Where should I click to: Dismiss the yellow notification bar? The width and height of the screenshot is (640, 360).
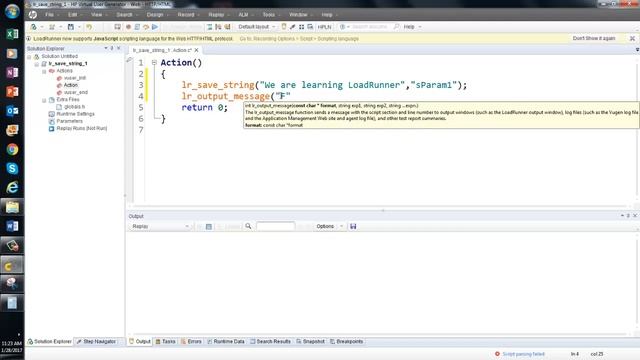coord(632,38)
